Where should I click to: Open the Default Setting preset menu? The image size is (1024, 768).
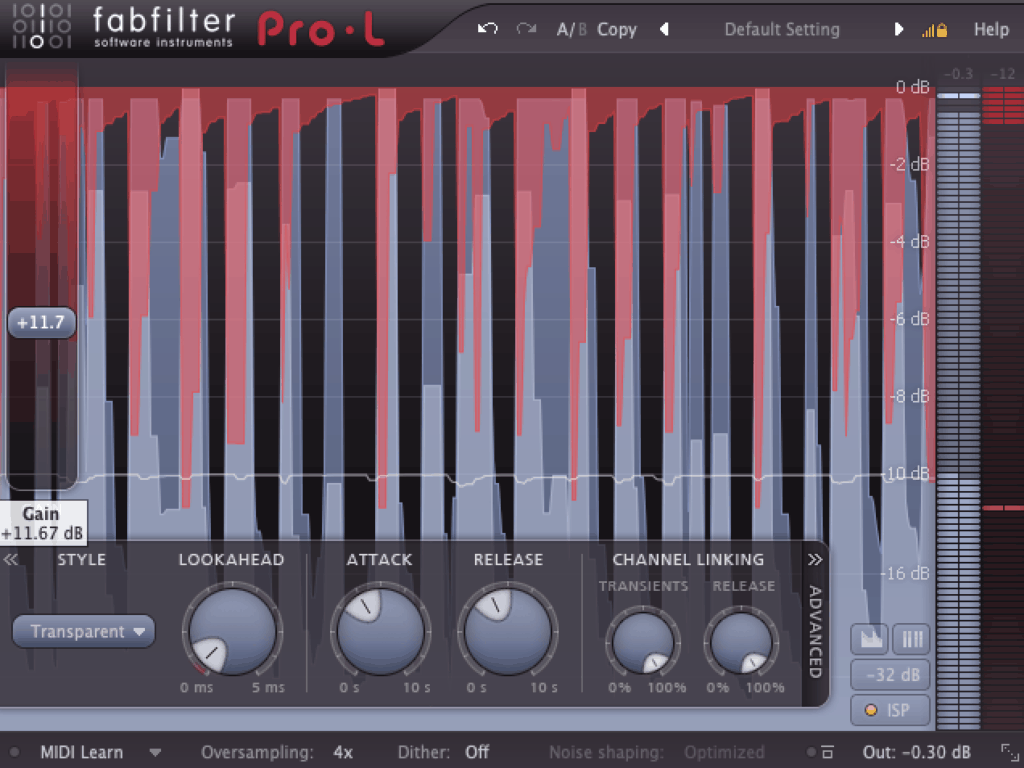pyautogui.click(x=782, y=29)
